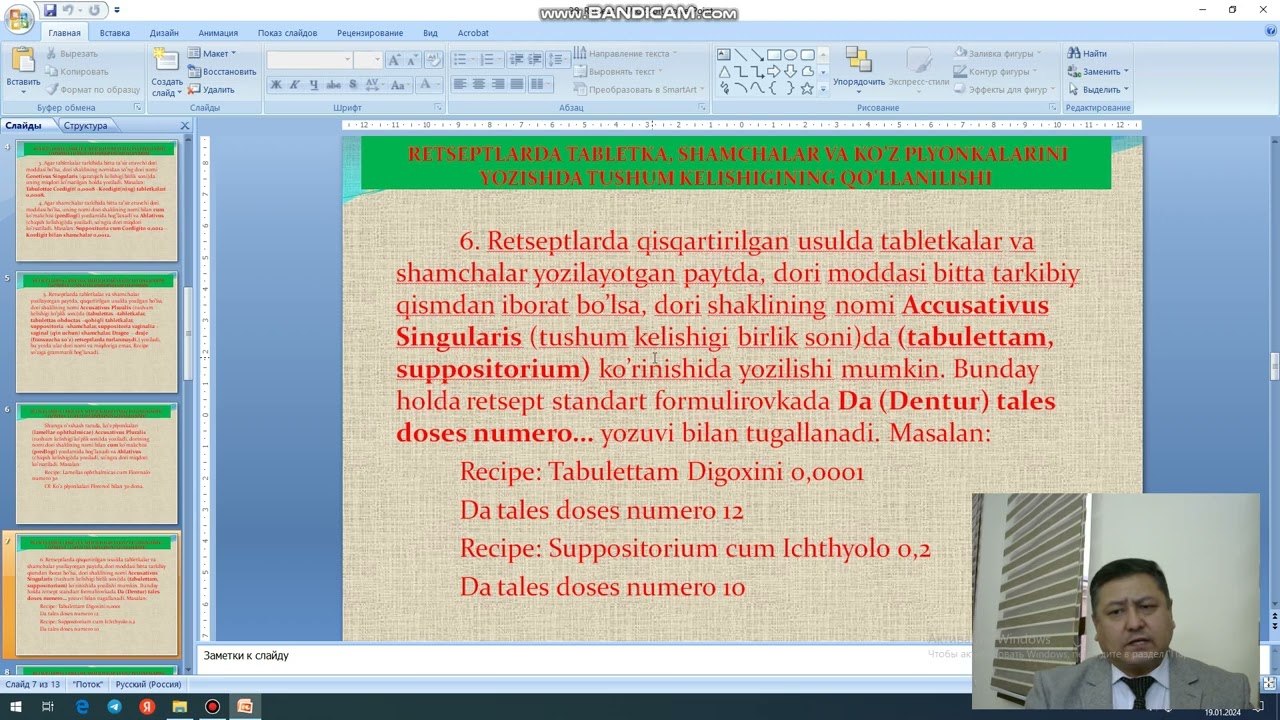
Task: Select the rectangle shape
Action: [x=774, y=55]
